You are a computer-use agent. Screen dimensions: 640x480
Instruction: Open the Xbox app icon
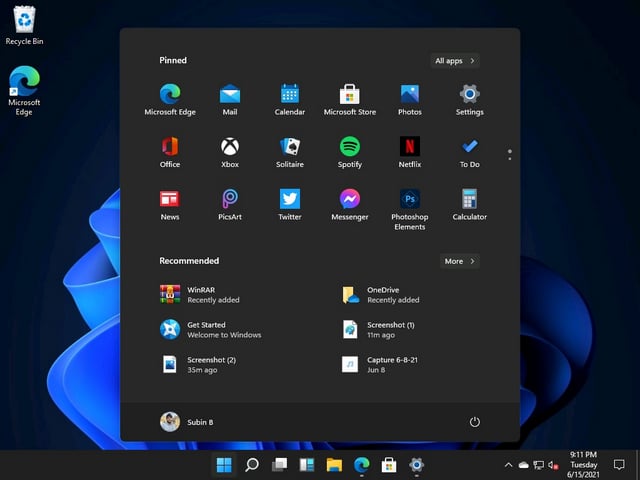[230, 152]
